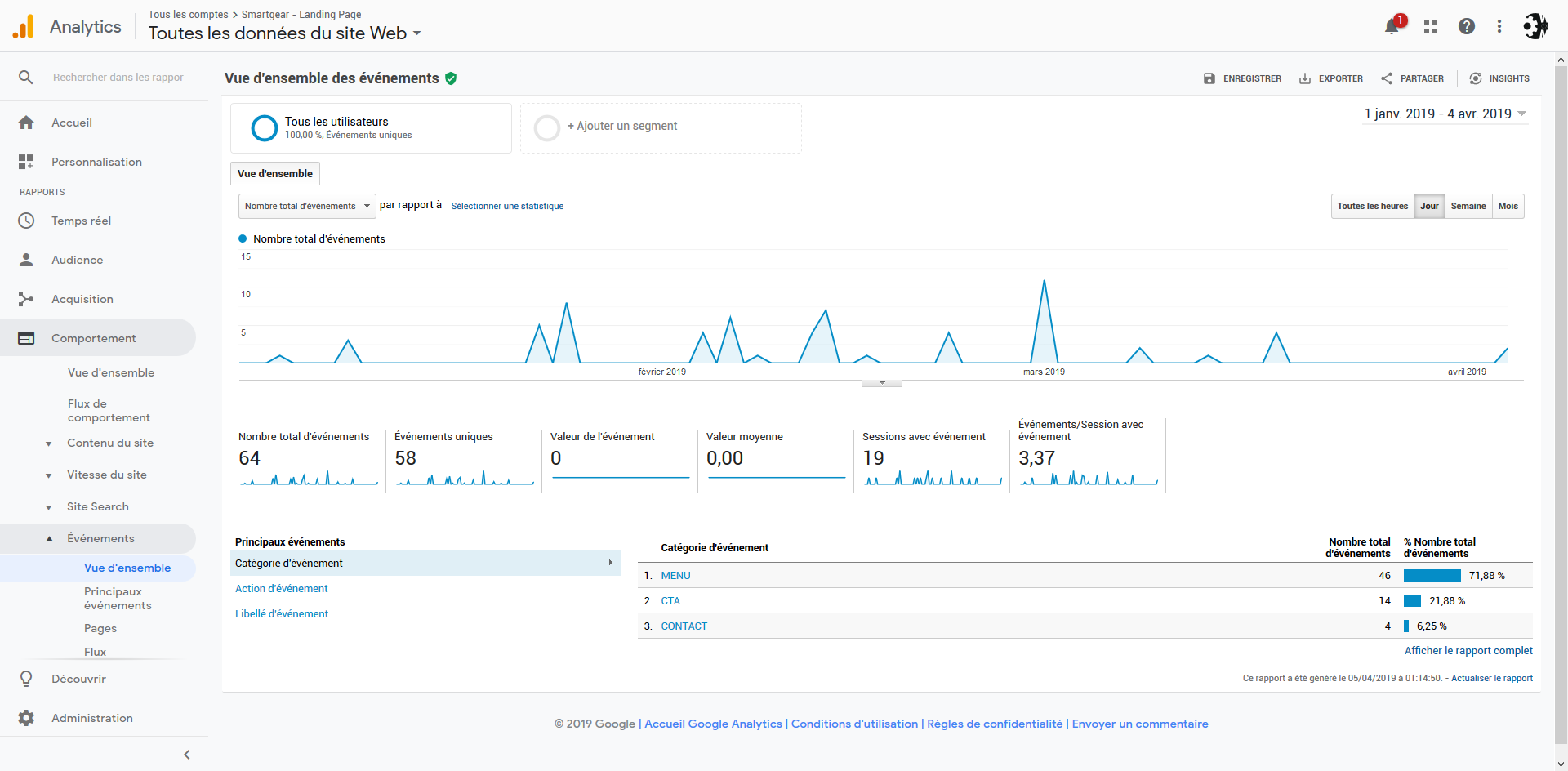Click the CTA 21,88 % bar
1568x771 pixels.
click(x=1413, y=601)
